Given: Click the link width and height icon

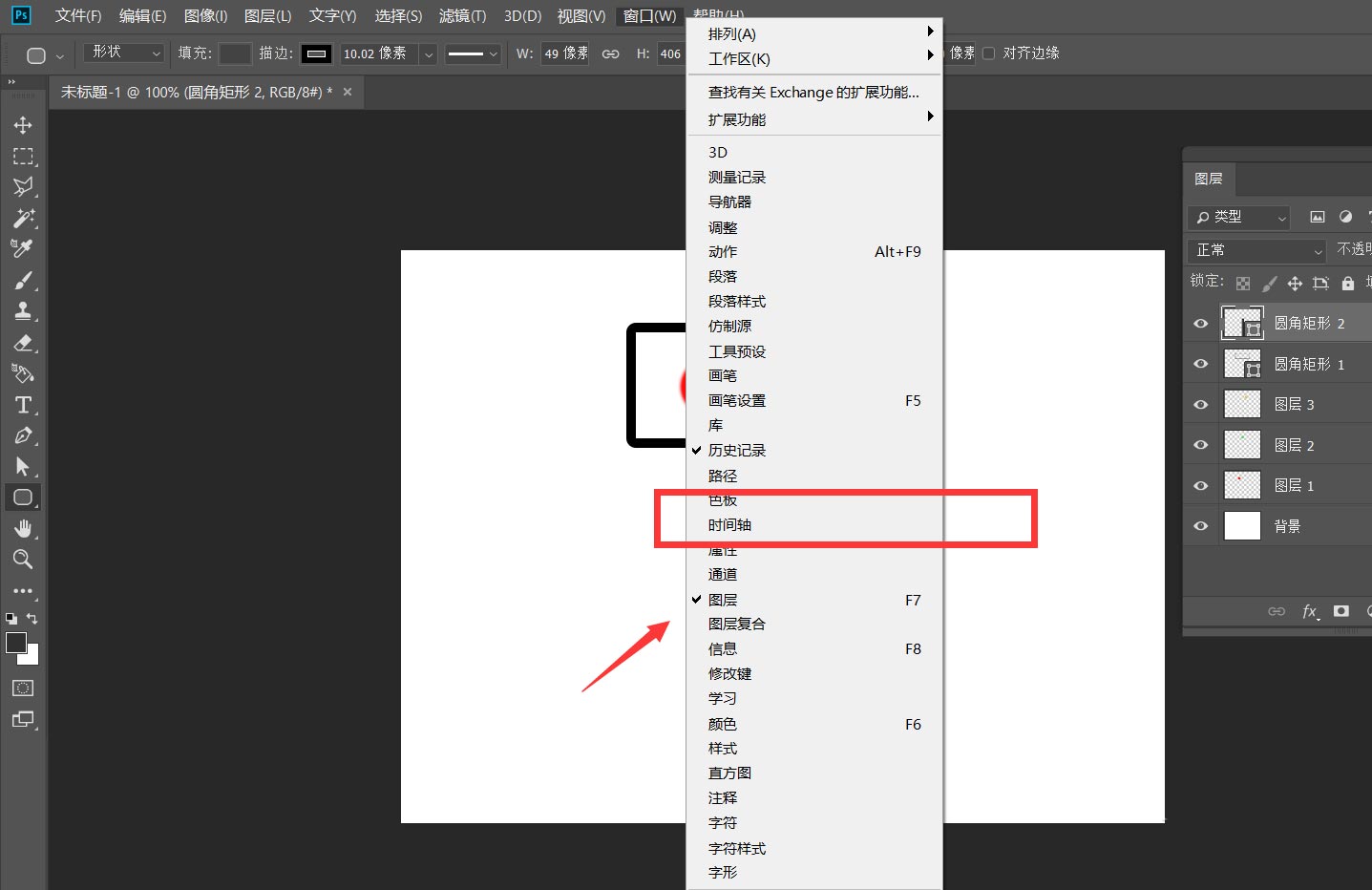Looking at the screenshot, I should click(x=610, y=54).
